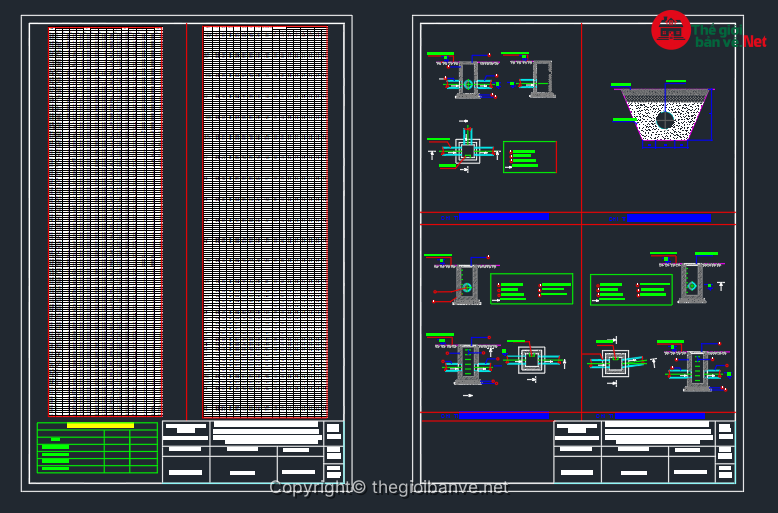
Task: Click the title block of the right sheet
Action: (644, 451)
